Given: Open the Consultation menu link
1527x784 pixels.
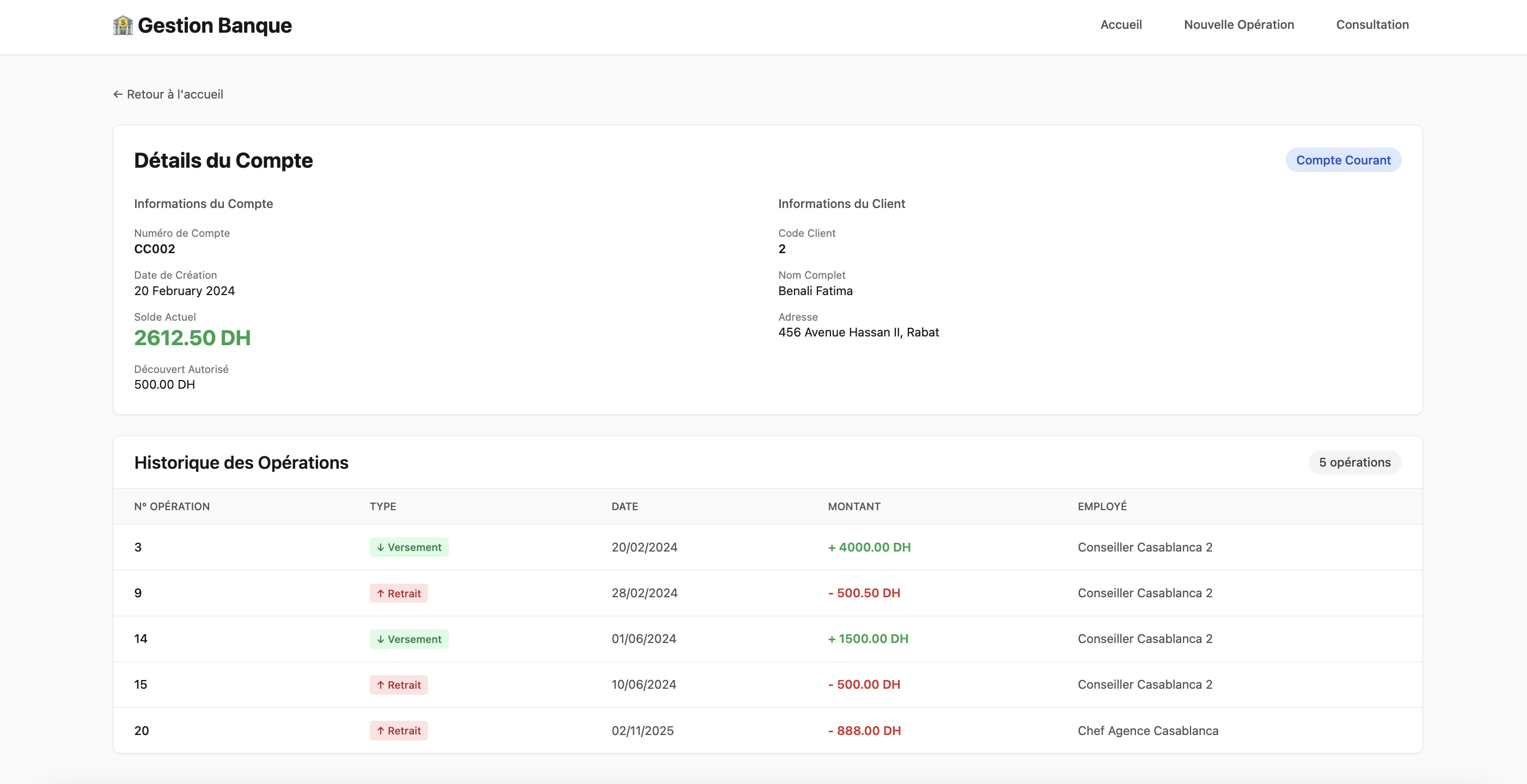Looking at the screenshot, I should 1372,25.
